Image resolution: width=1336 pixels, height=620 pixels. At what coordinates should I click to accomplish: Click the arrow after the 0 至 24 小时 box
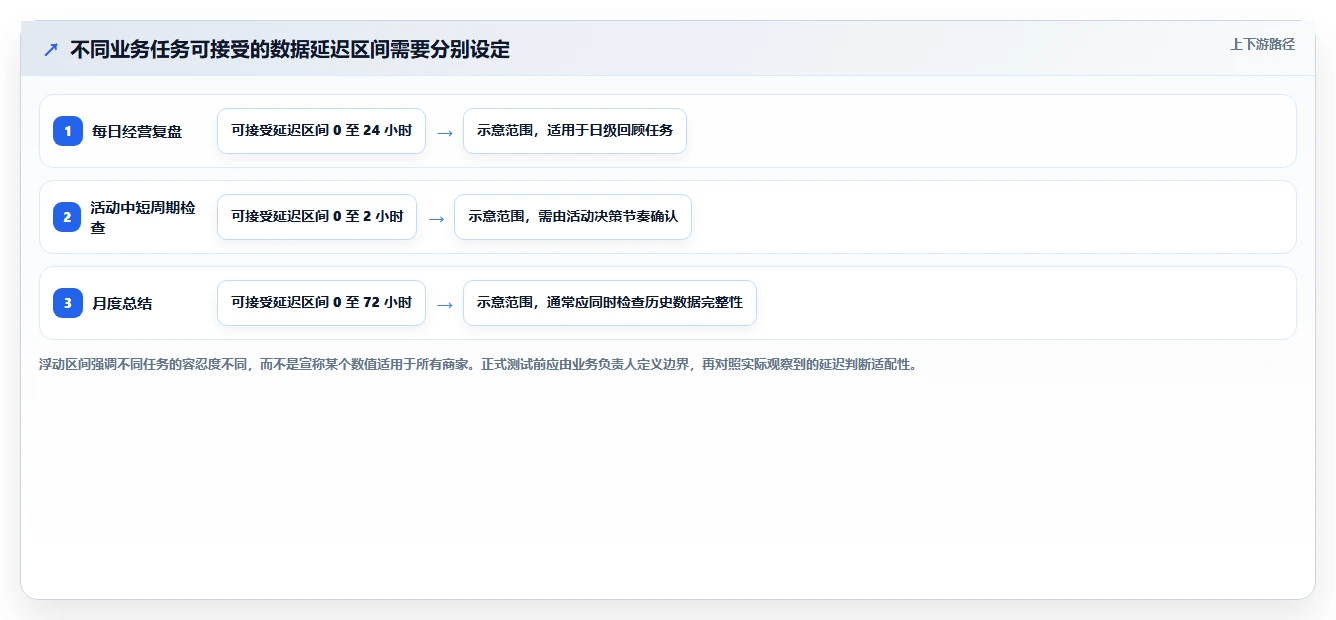pos(445,132)
